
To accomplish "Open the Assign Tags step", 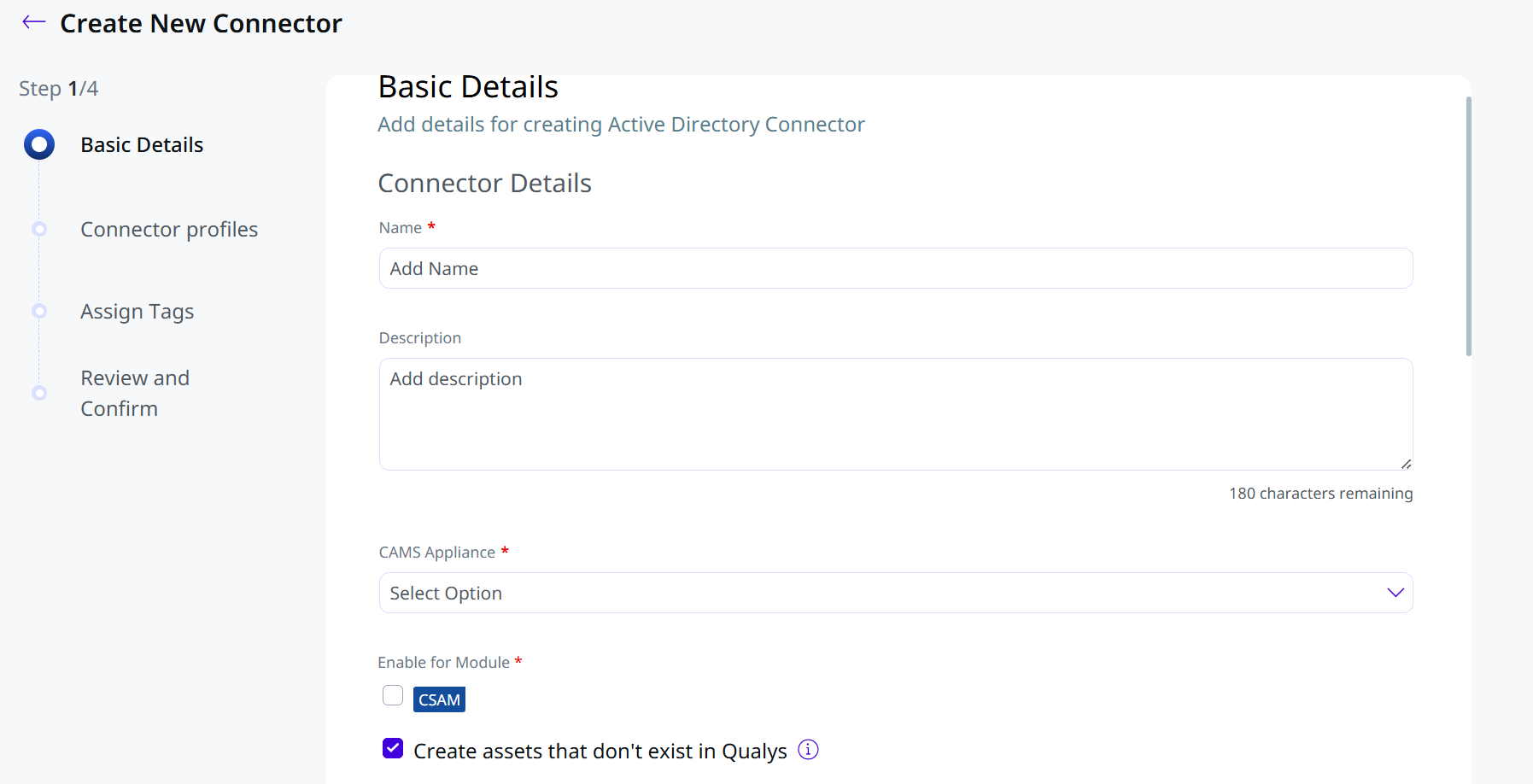I will point(138,312).
